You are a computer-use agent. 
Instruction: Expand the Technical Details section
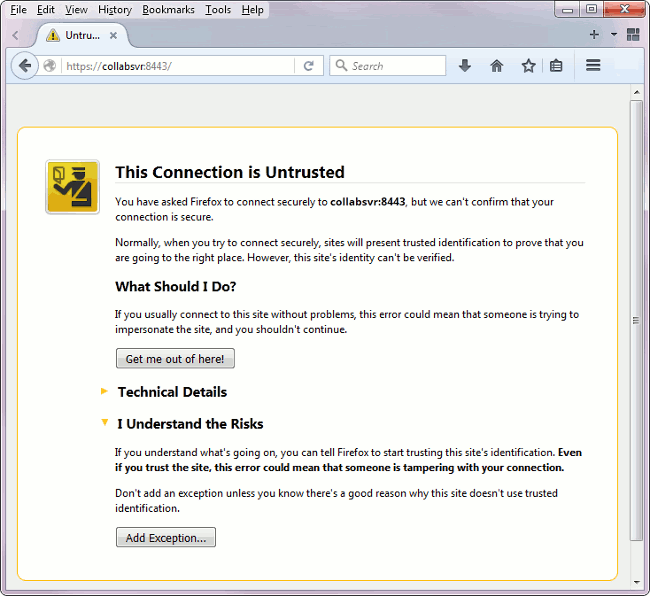pos(171,392)
